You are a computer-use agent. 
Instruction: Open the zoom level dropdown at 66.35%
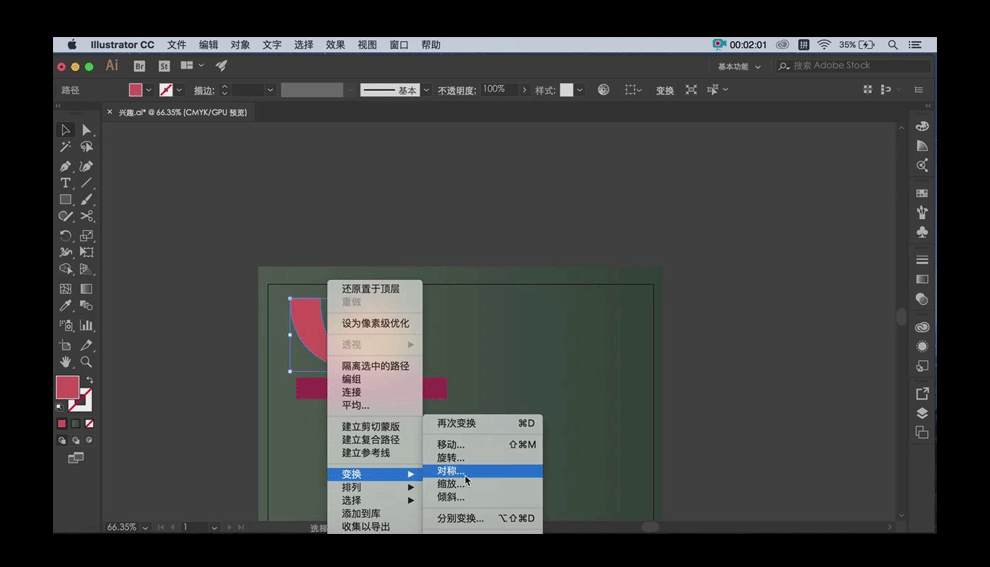coord(145,527)
